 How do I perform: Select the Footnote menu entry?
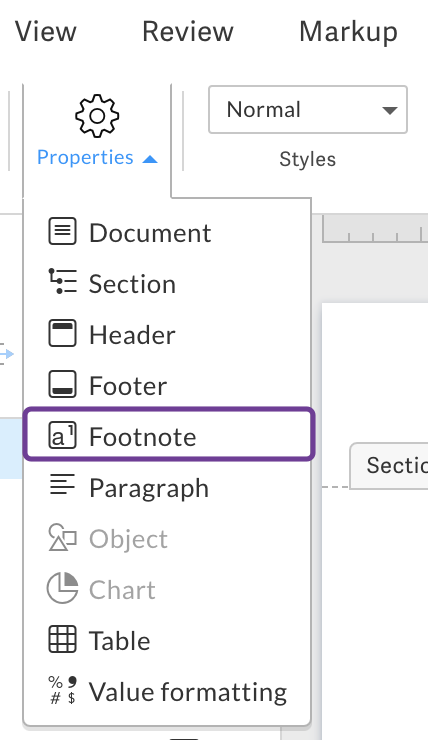[x=169, y=434]
